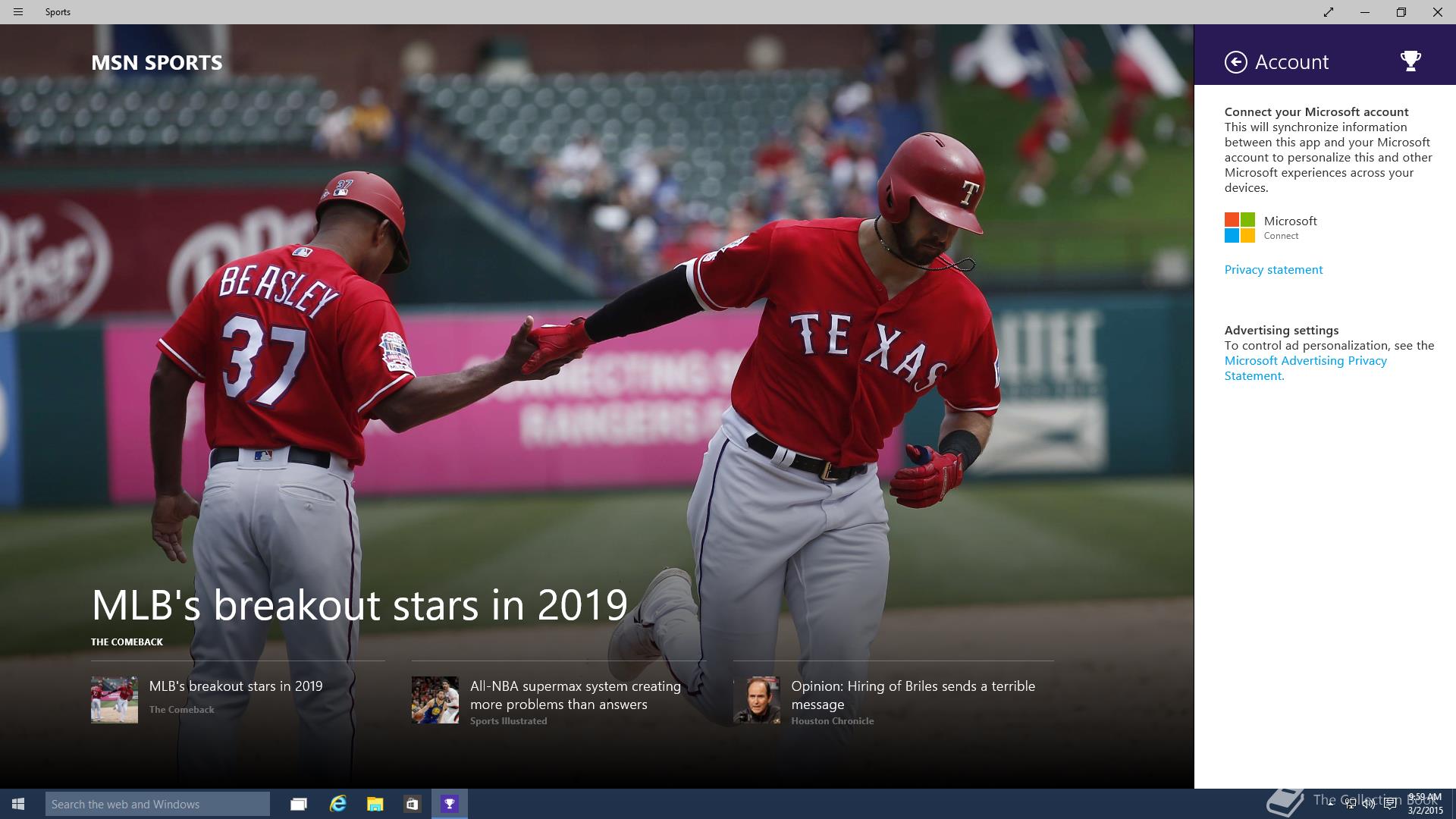This screenshot has height=819, width=1456.
Task: Click the taskbar clock showing 9:59 AM
Action: [x=1425, y=804]
